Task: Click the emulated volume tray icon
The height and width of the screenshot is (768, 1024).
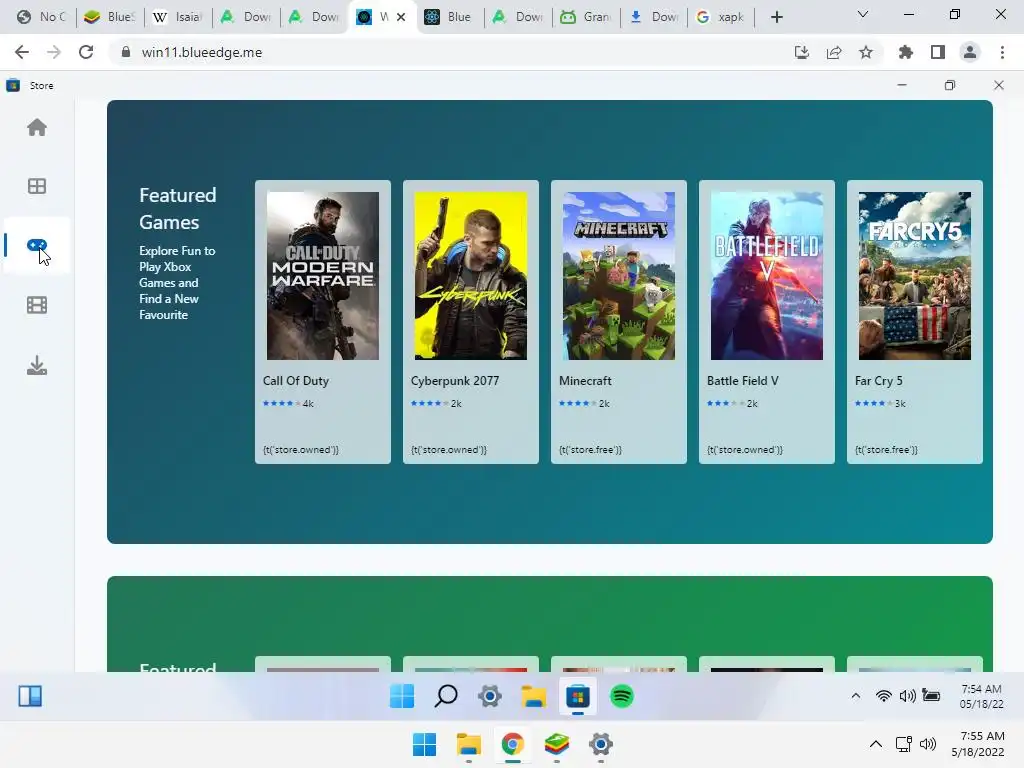Action: click(x=907, y=696)
